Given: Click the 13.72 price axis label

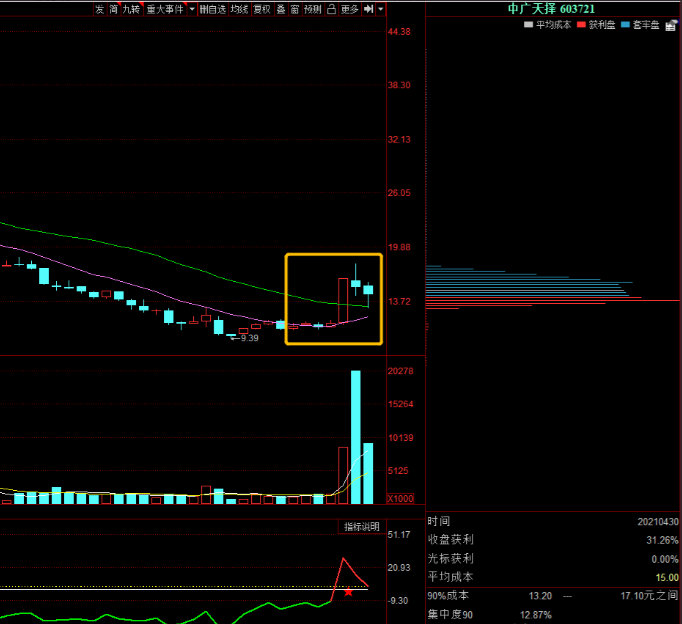Looking at the screenshot, I should click(399, 301).
